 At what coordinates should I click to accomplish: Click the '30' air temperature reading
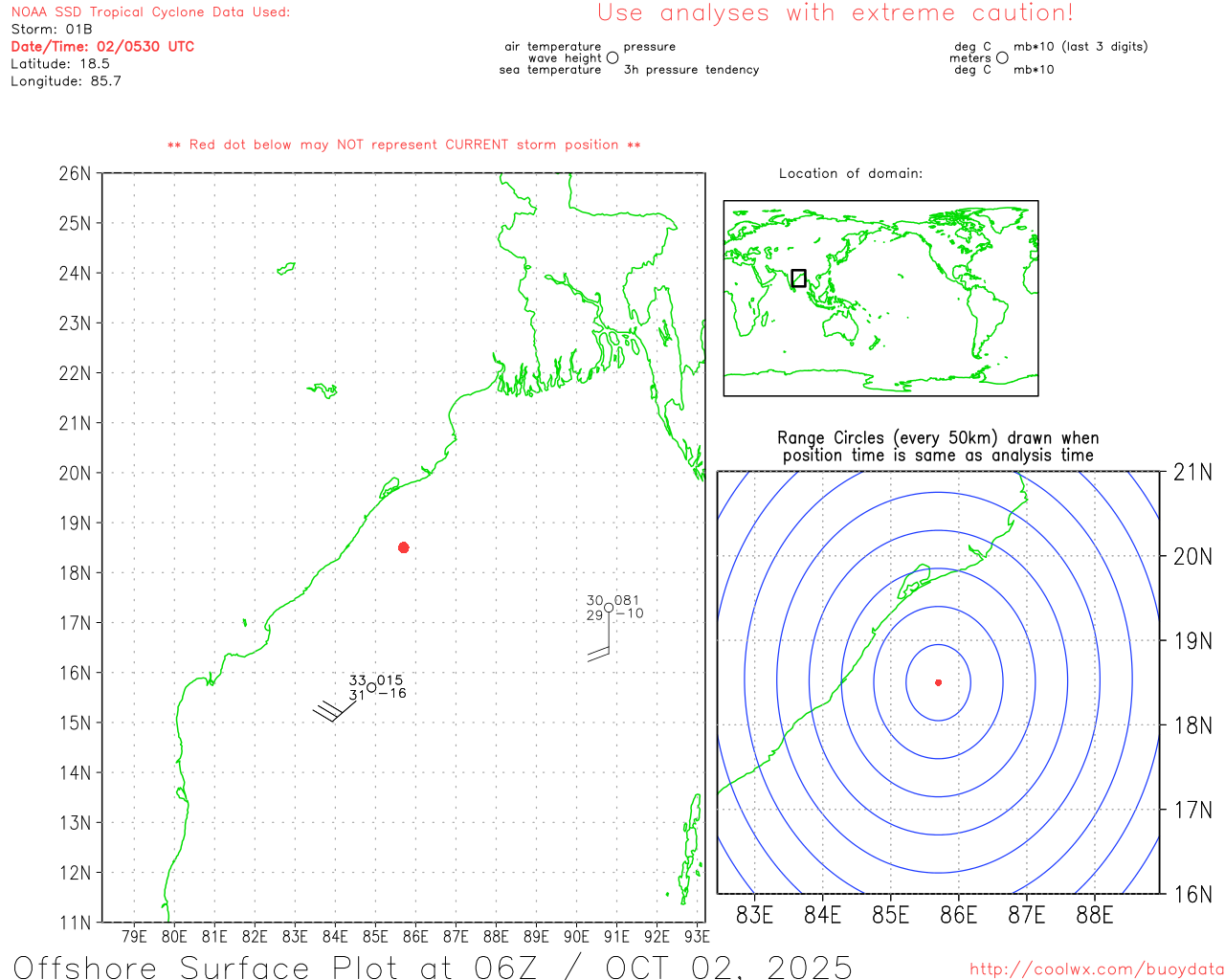tap(595, 601)
